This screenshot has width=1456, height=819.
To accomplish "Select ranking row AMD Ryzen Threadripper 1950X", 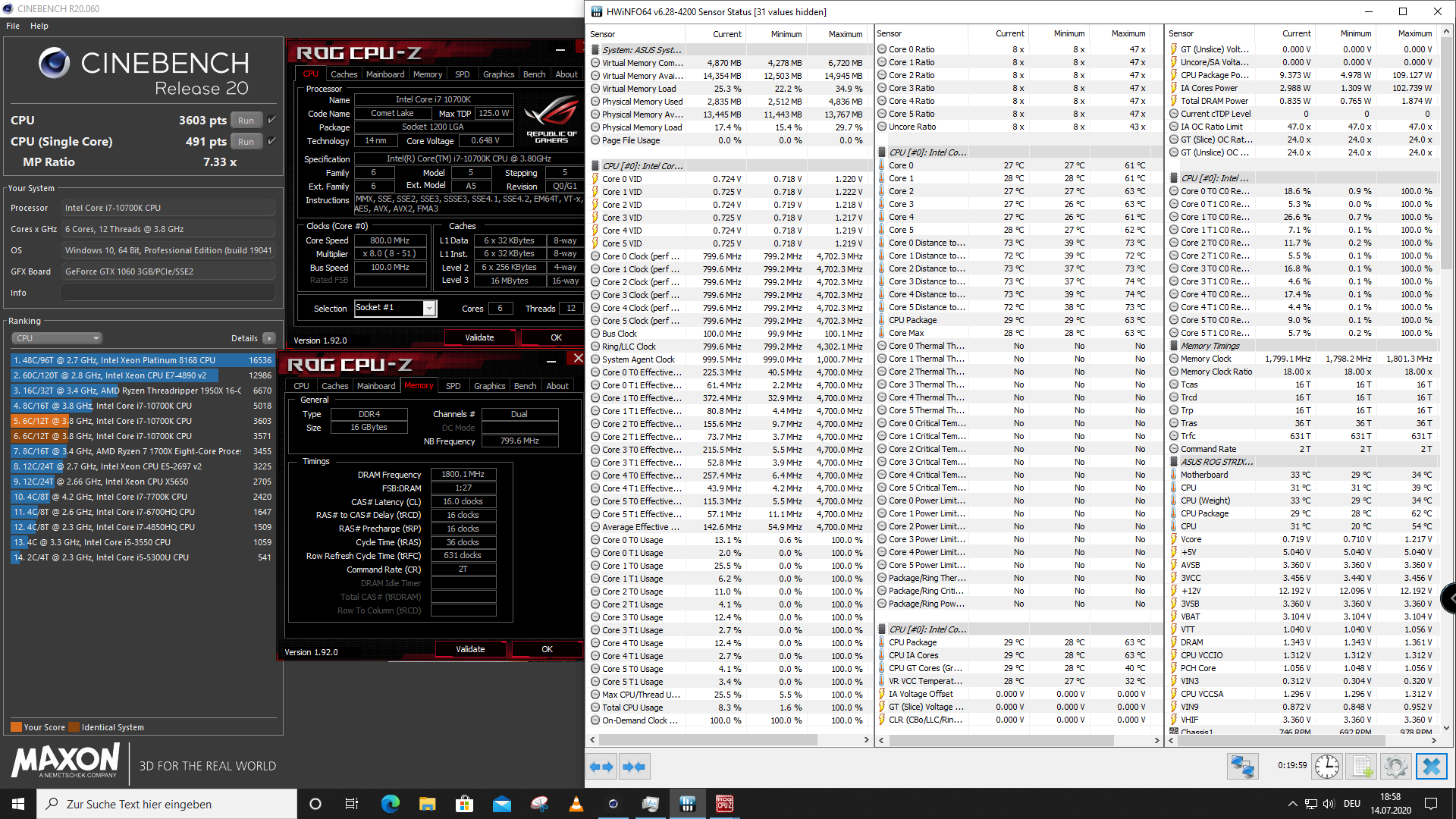I will pos(142,391).
